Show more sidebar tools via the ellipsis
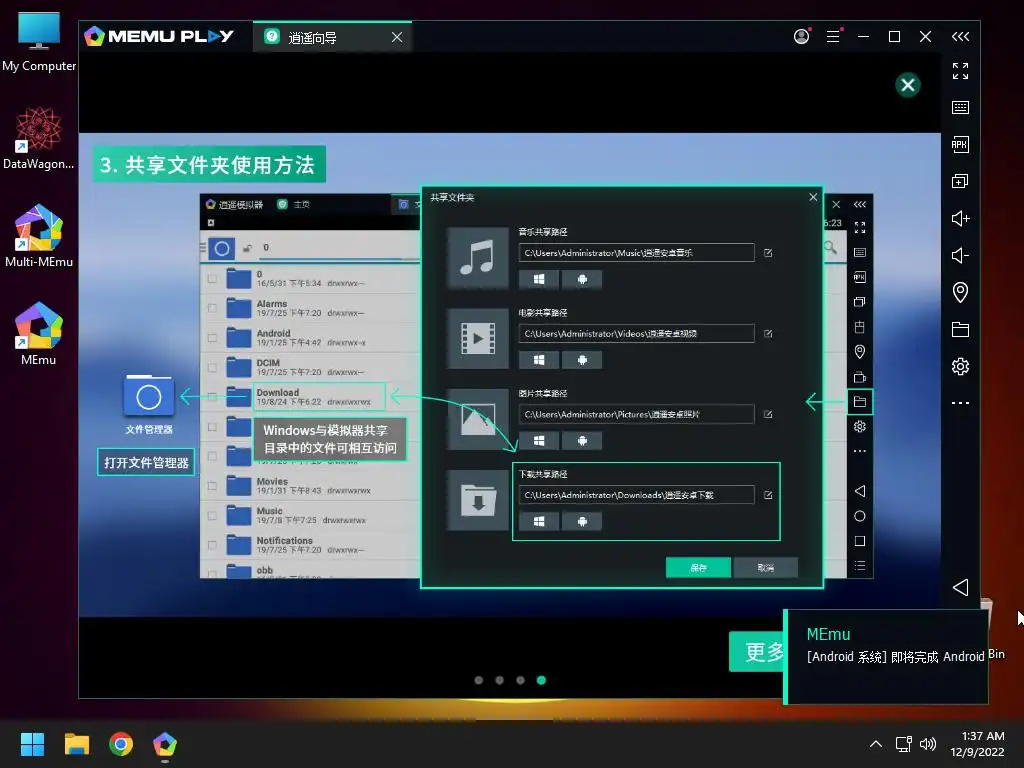 960,403
